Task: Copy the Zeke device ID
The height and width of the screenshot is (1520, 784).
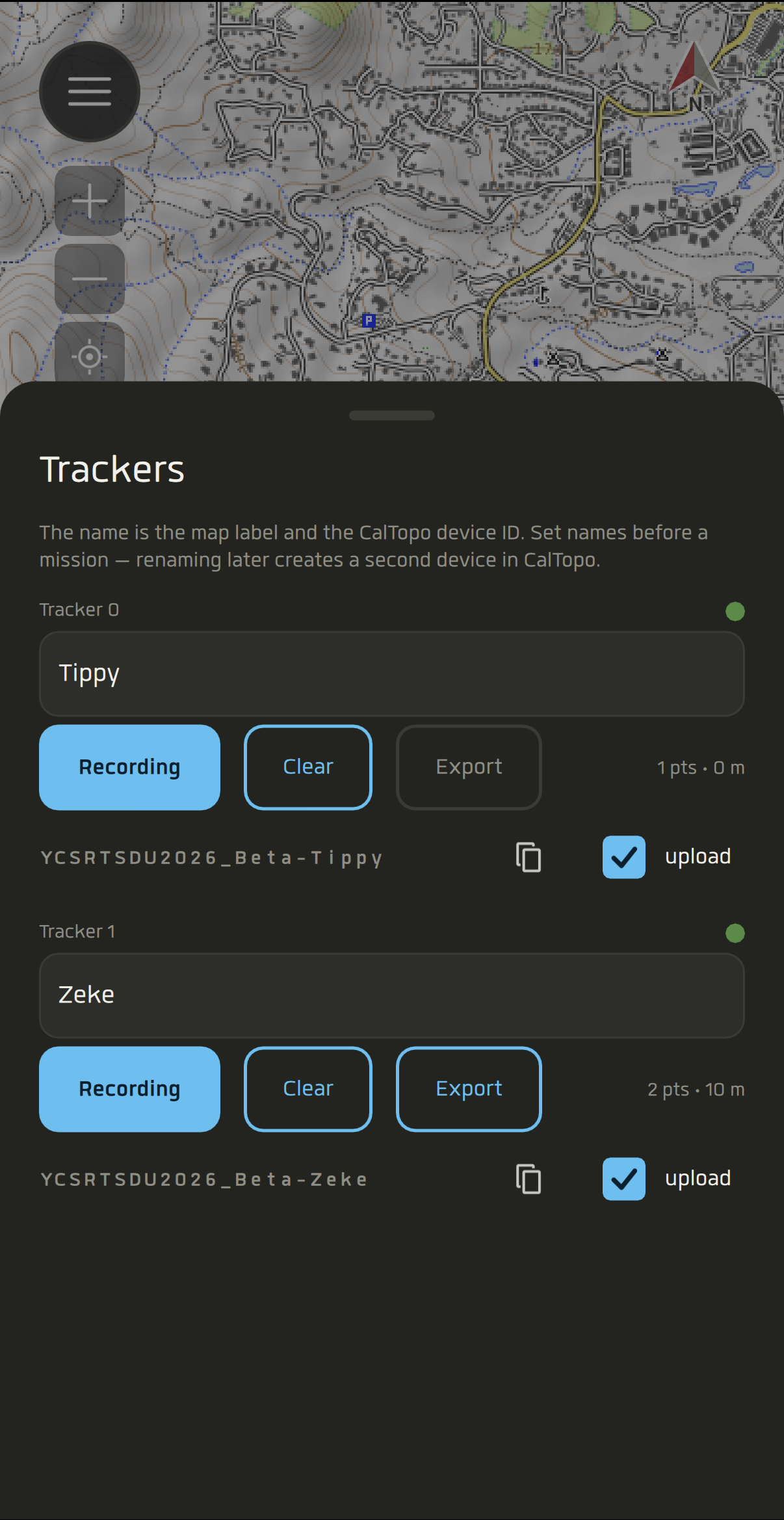Action: tap(529, 1179)
